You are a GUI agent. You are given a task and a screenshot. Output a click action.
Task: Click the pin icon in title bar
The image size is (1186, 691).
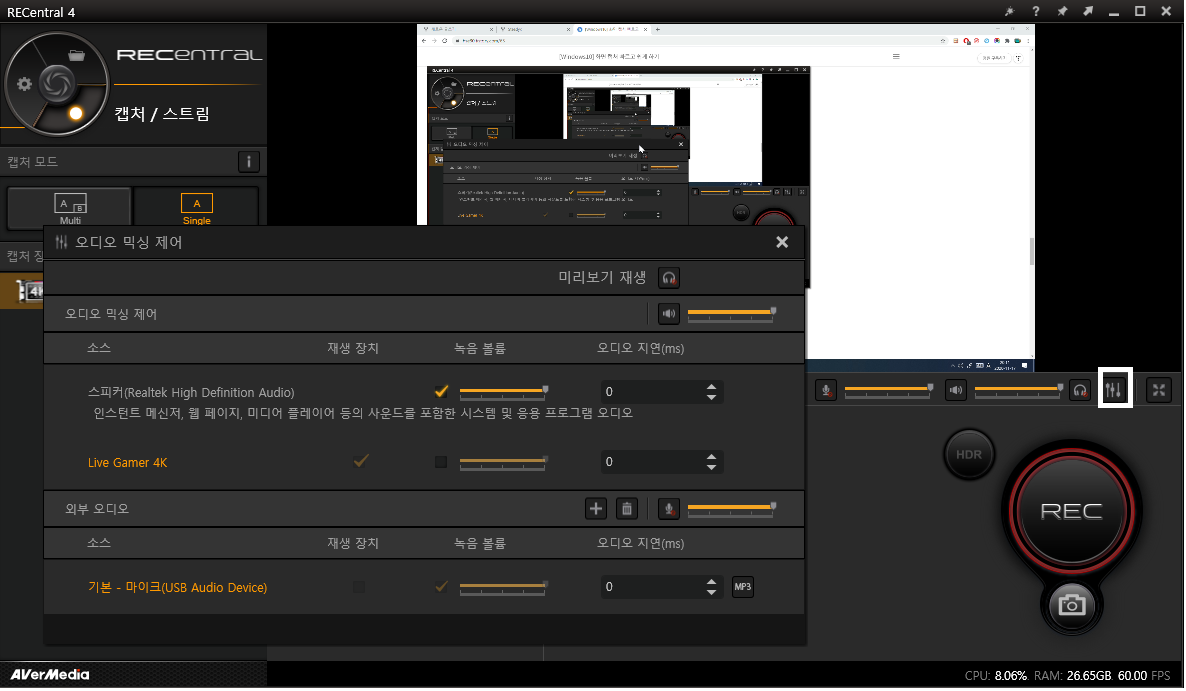tap(1062, 11)
